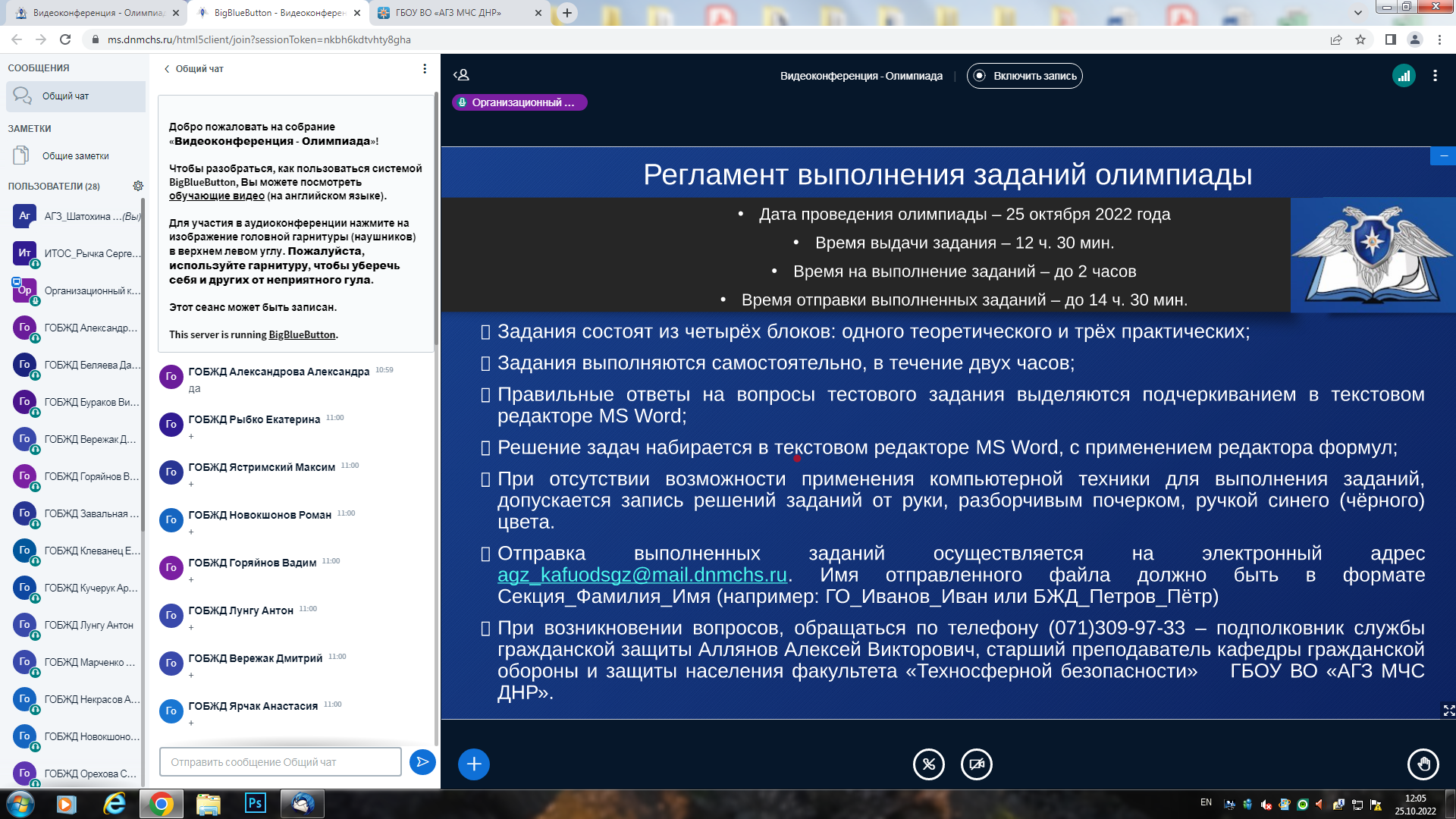
Task: Switch to the ГБОУ ВО «АГЗ МЧС ДНР» tab
Action: tap(447, 13)
